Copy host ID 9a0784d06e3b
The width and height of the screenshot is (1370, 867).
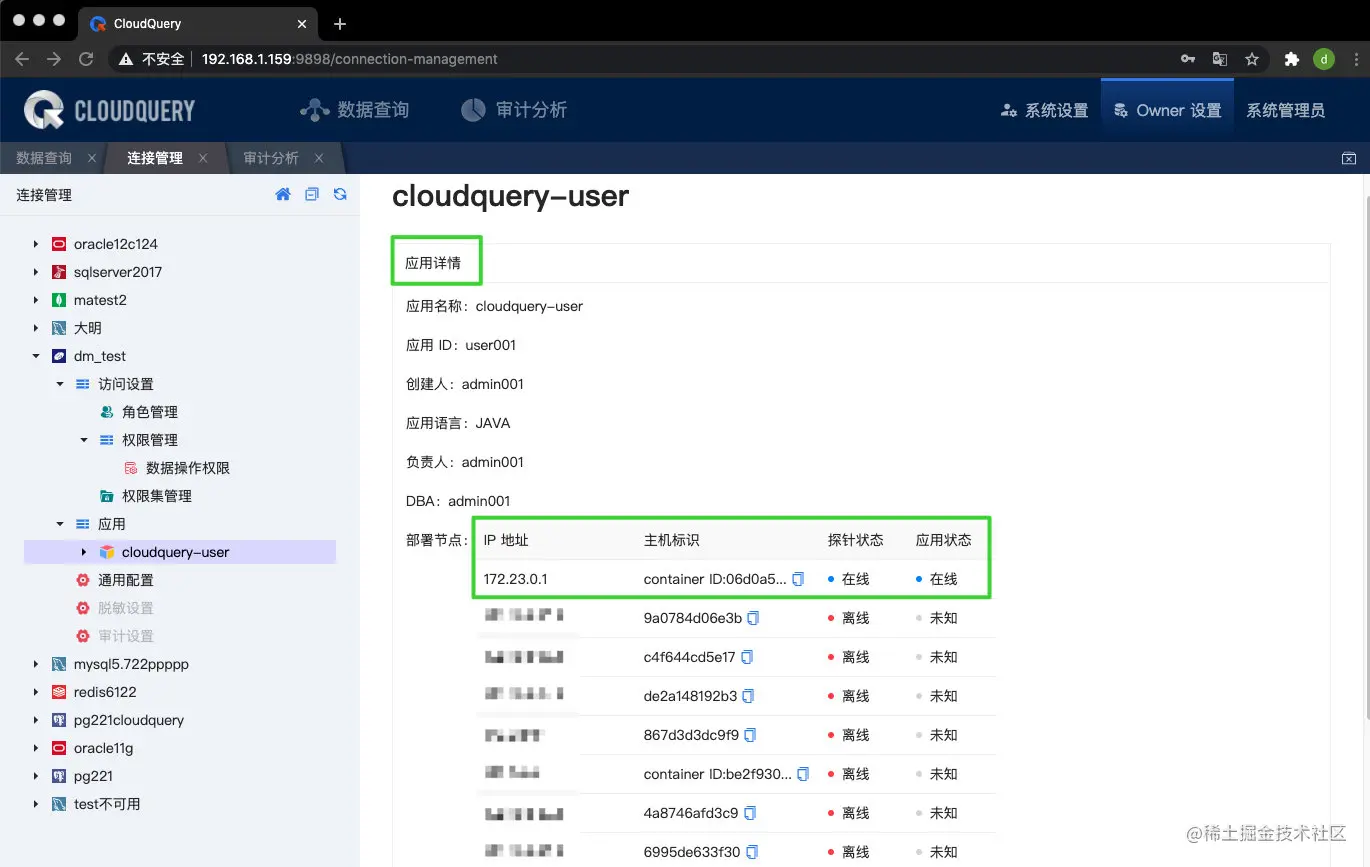(754, 618)
